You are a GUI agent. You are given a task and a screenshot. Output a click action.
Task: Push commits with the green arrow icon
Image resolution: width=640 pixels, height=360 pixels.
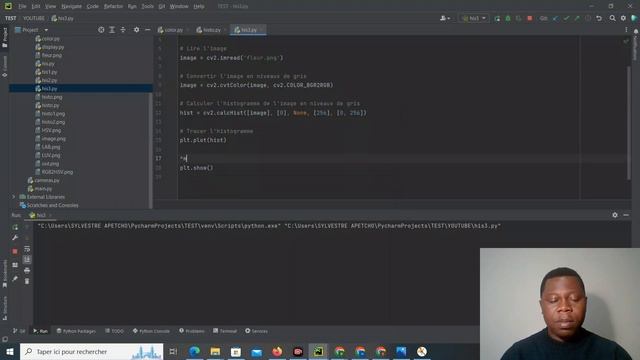click(x=577, y=18)
